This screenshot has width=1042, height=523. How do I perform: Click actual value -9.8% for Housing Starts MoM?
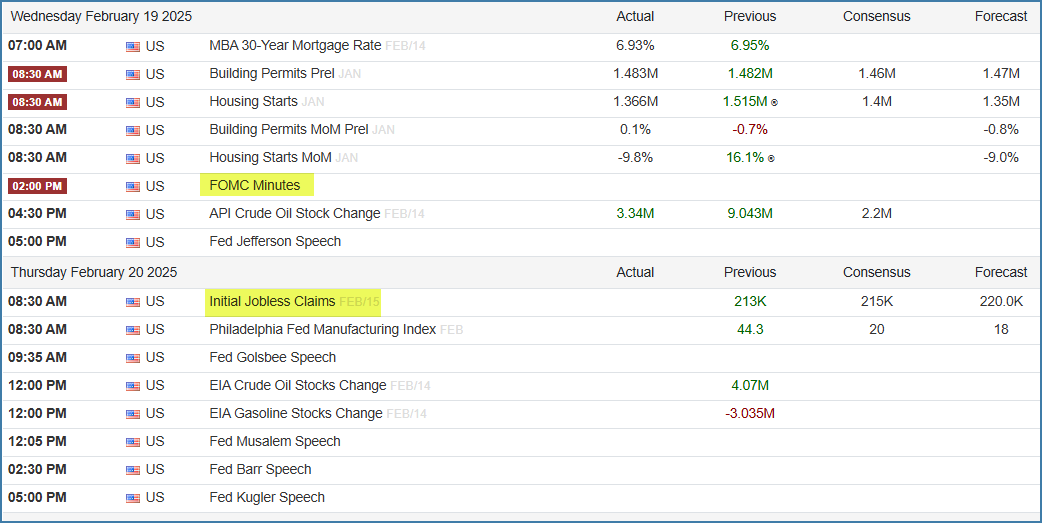click(x=635, y=157)
